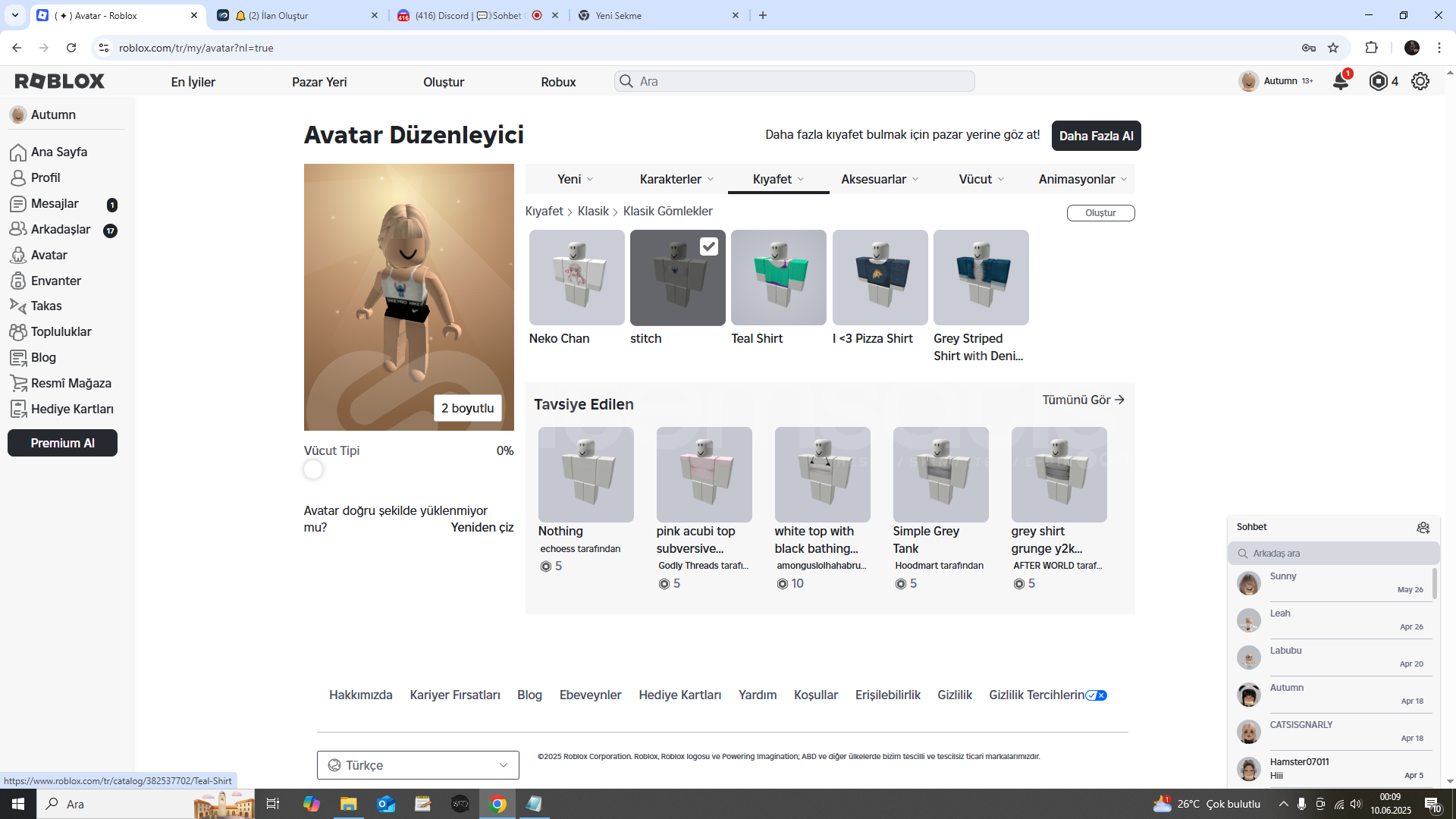The width and height of the screenshot is (1456, 819).
Task: Open Mesajlar in the sidebar
Action: coord(55,204)
